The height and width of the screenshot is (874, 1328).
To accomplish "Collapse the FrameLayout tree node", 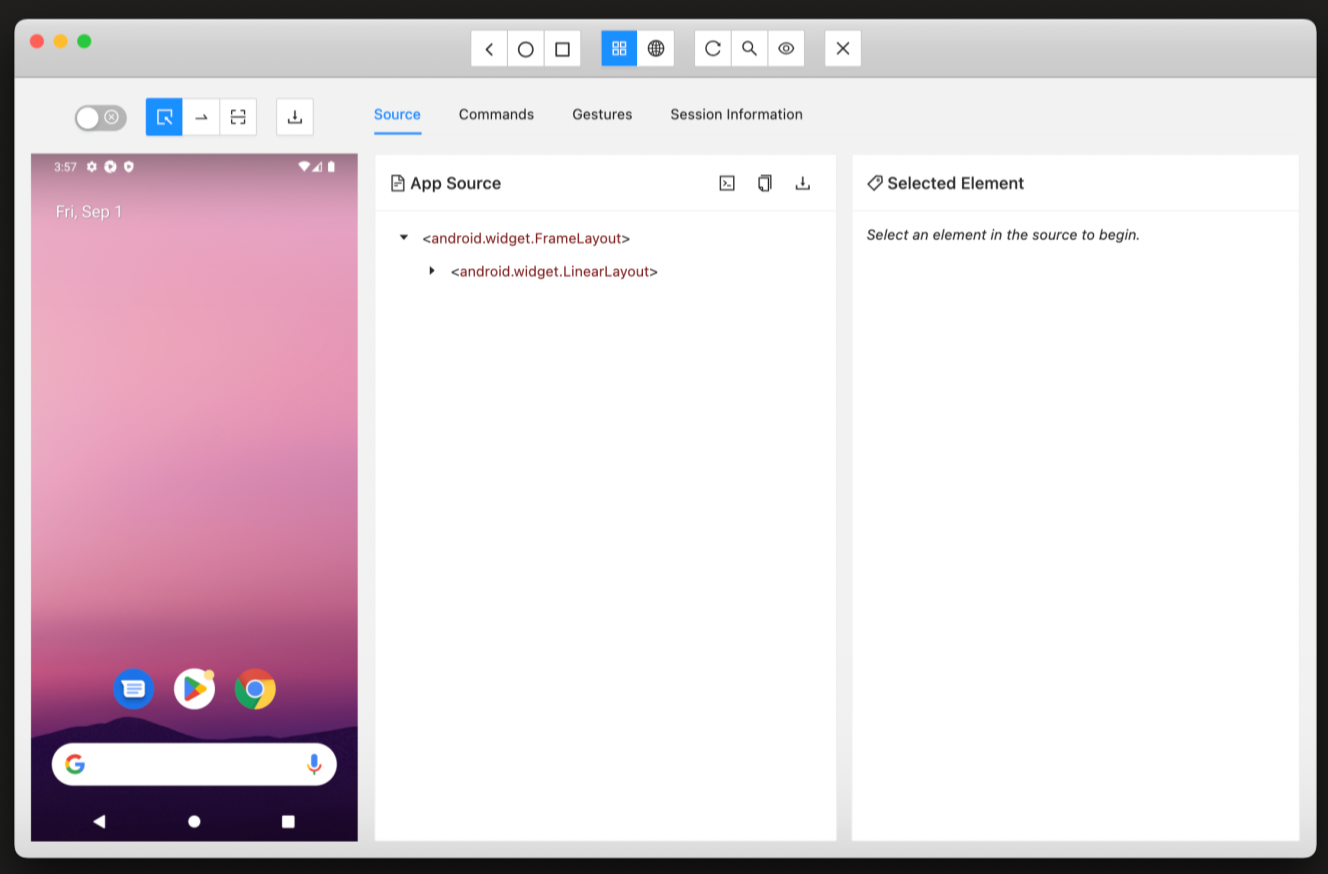I will click(x=403, y=237).
